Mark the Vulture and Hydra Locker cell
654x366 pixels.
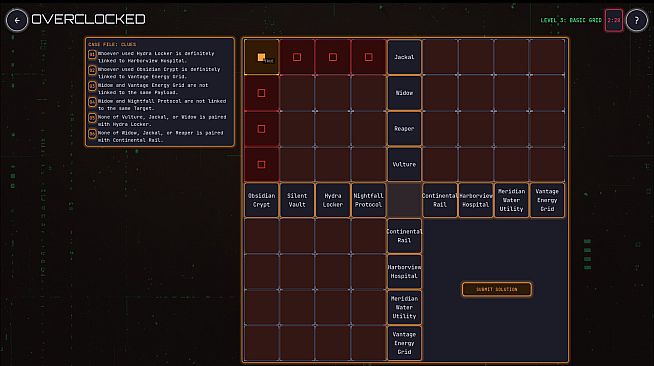pyautogui.click(x=333, y=164)
